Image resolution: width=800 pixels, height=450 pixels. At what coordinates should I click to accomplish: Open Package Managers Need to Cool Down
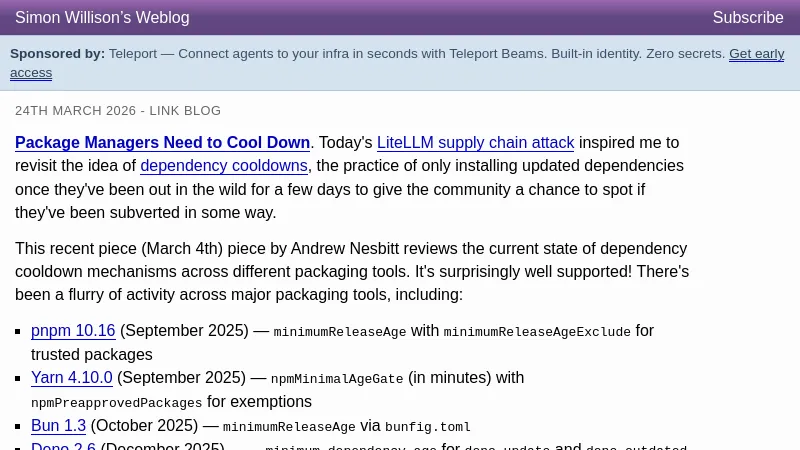(x=162, y=143)
